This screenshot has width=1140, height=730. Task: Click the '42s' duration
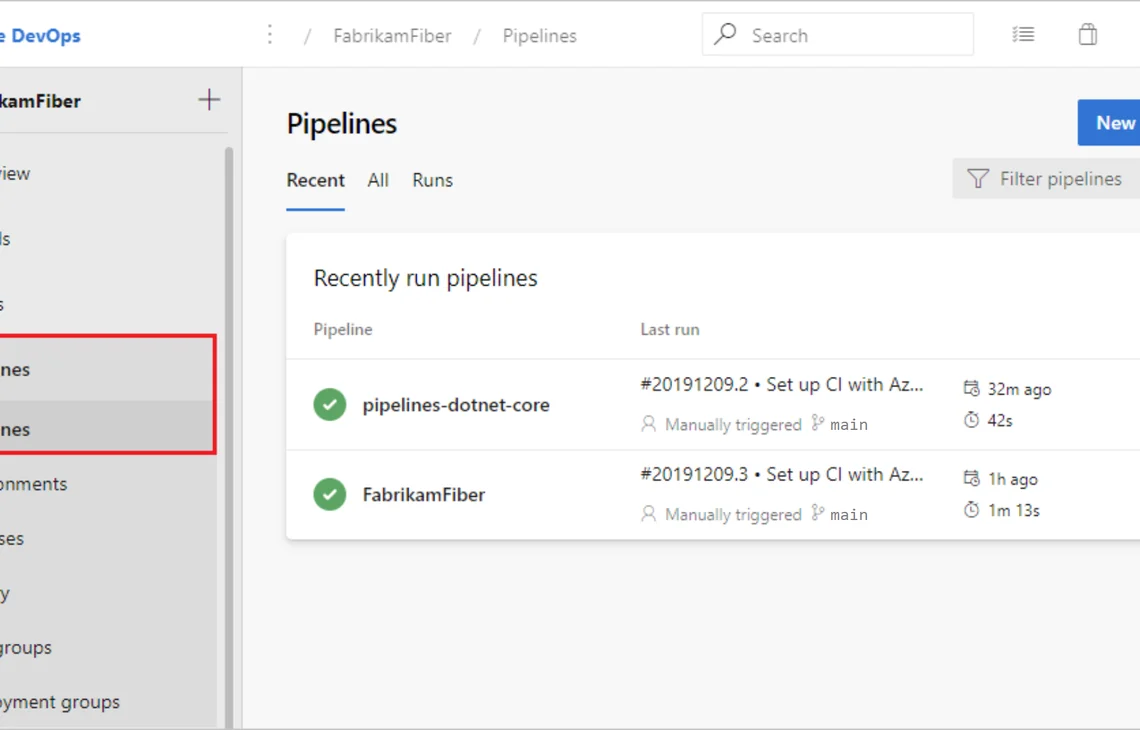click(x=1000, y=420)
